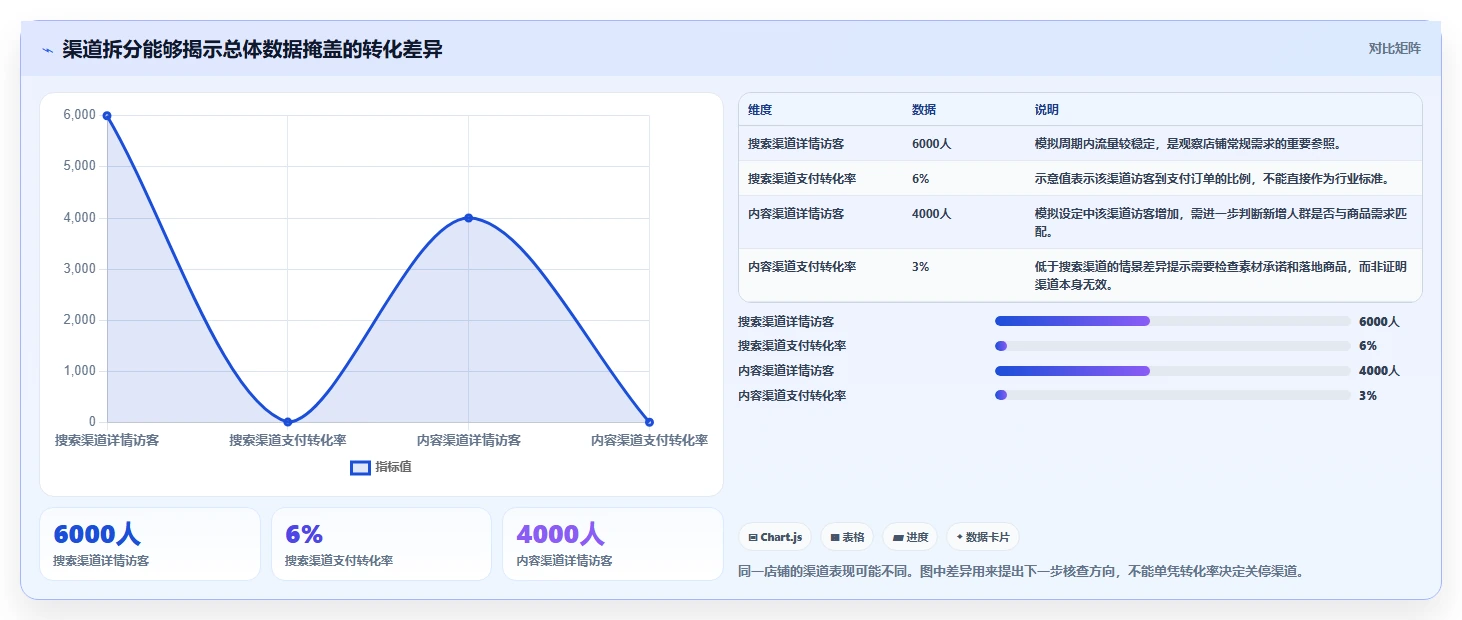Click the lightning icon beside the title
The height and width of the screenshot is (620, 1462).
point(47,50)
